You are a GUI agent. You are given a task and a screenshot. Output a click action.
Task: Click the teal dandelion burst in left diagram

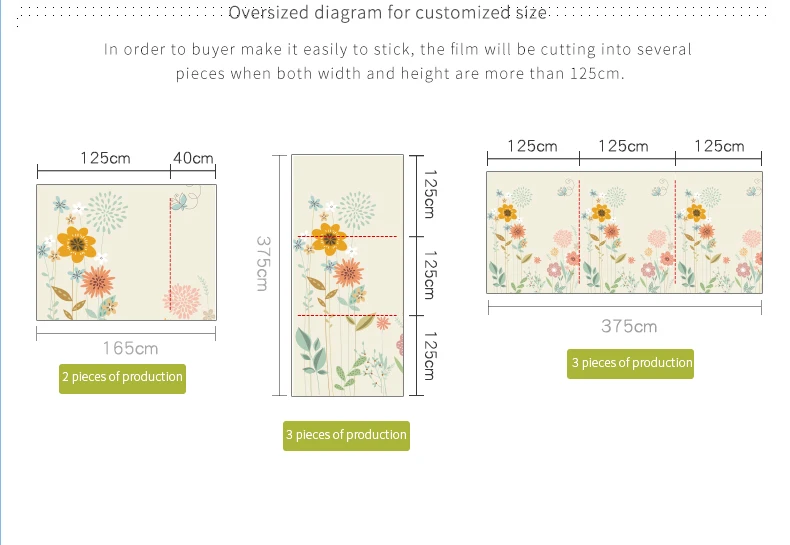tap(106, 212)
